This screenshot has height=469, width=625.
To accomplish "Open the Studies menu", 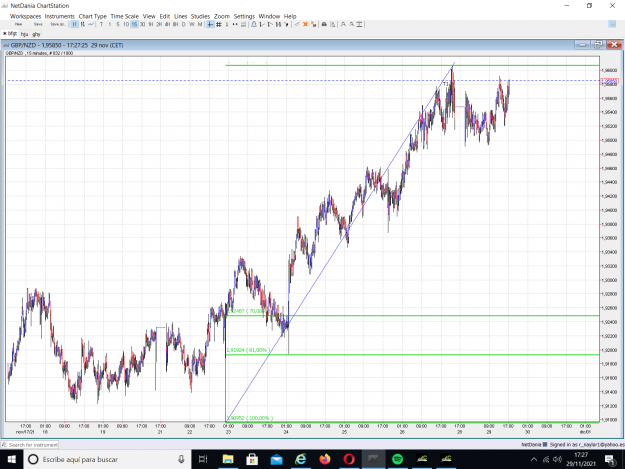I will point(200,16).
